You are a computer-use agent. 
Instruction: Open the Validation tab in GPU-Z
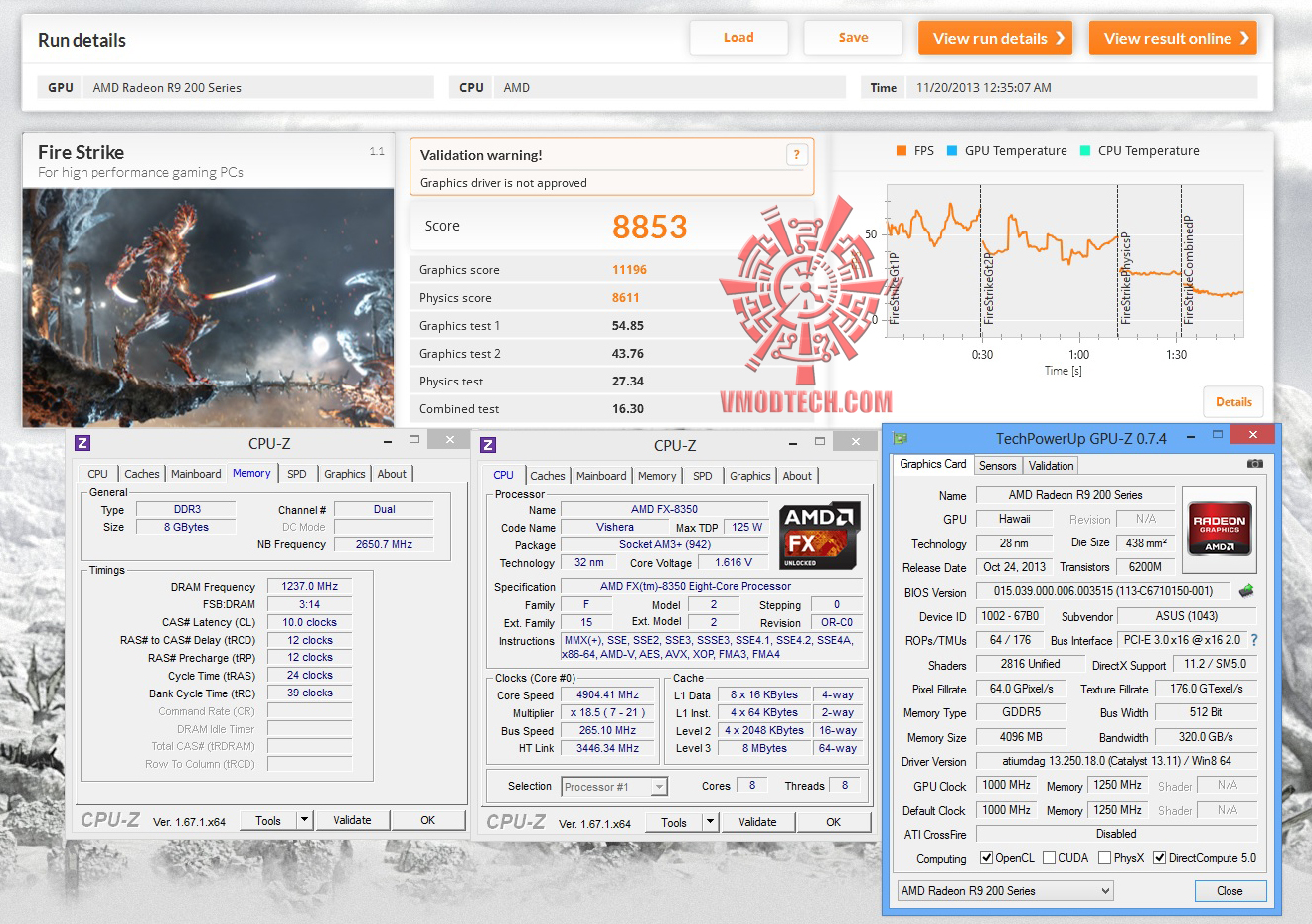click(x=1051, y=466)
